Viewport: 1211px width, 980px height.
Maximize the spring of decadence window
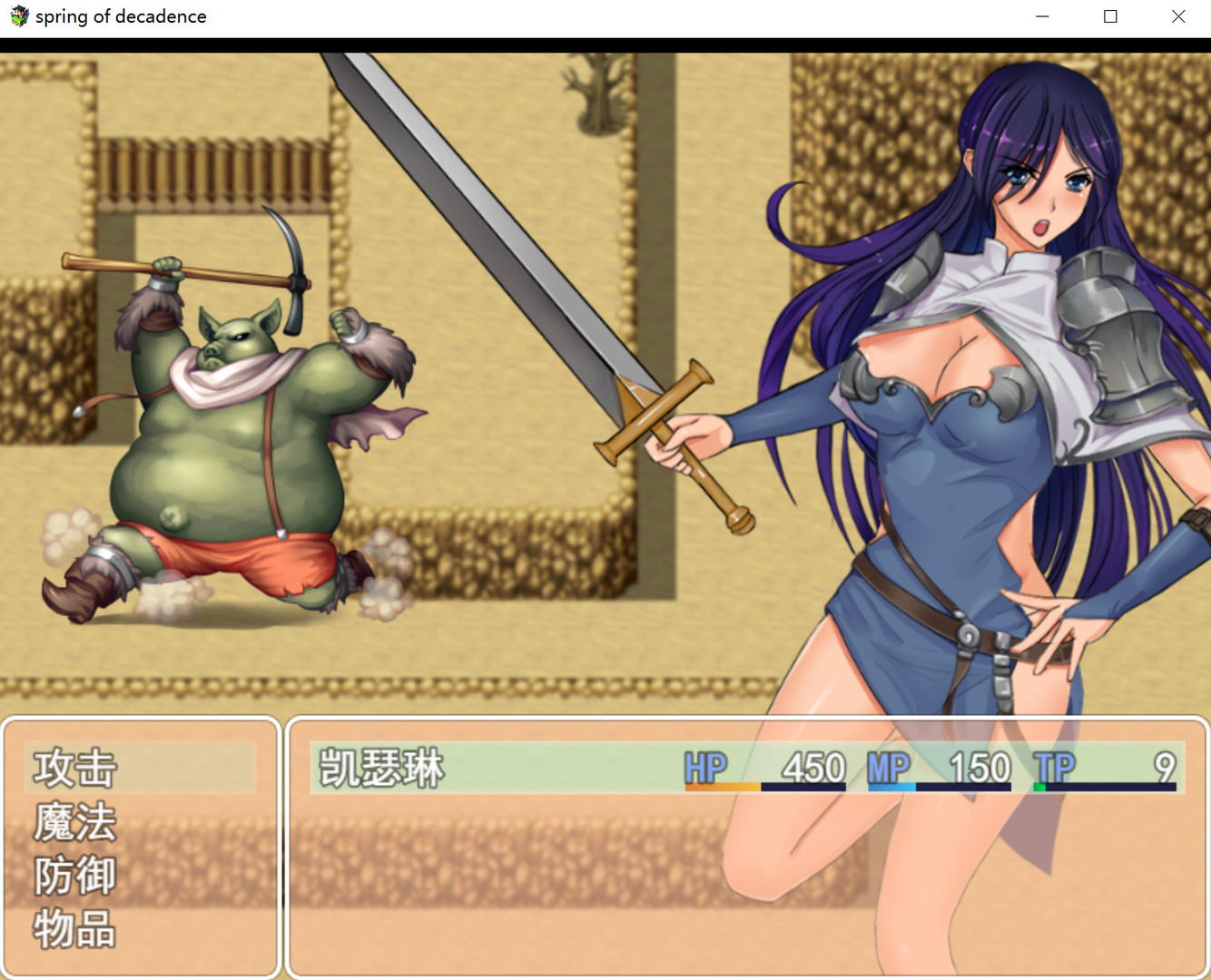(x=1110, y=16)
